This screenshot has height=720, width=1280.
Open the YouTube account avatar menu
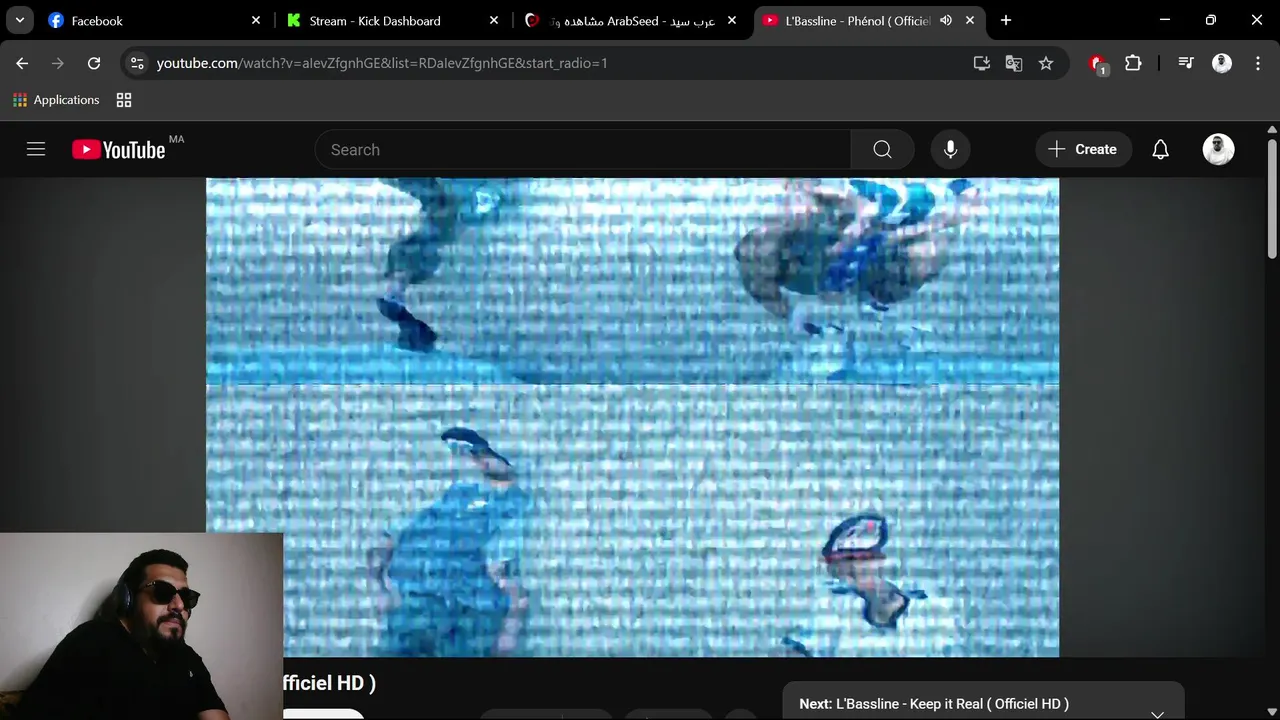click(x=1218, y=149)
